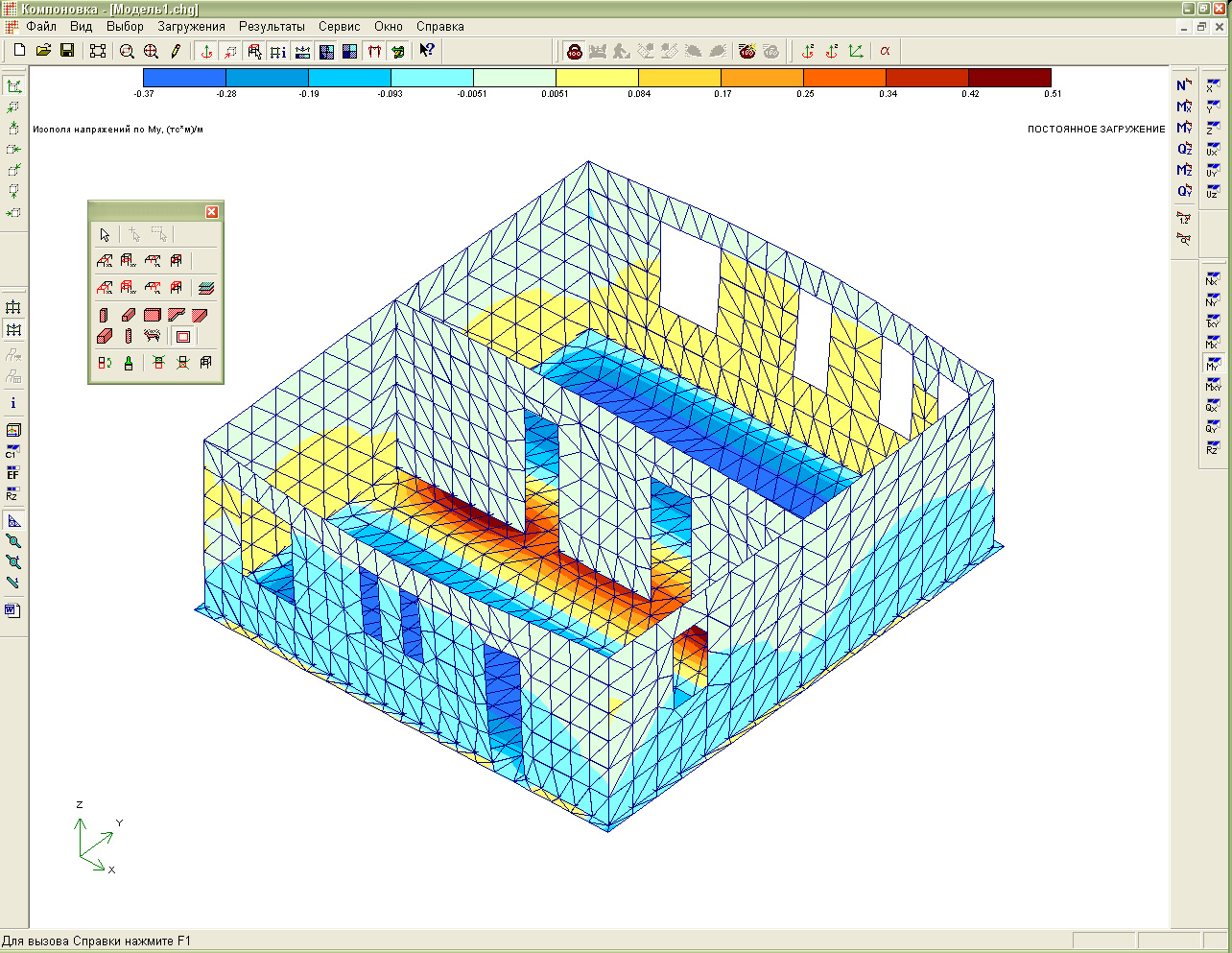
Task: Select the Mz moment icon in right panel
Action: 1184,170
